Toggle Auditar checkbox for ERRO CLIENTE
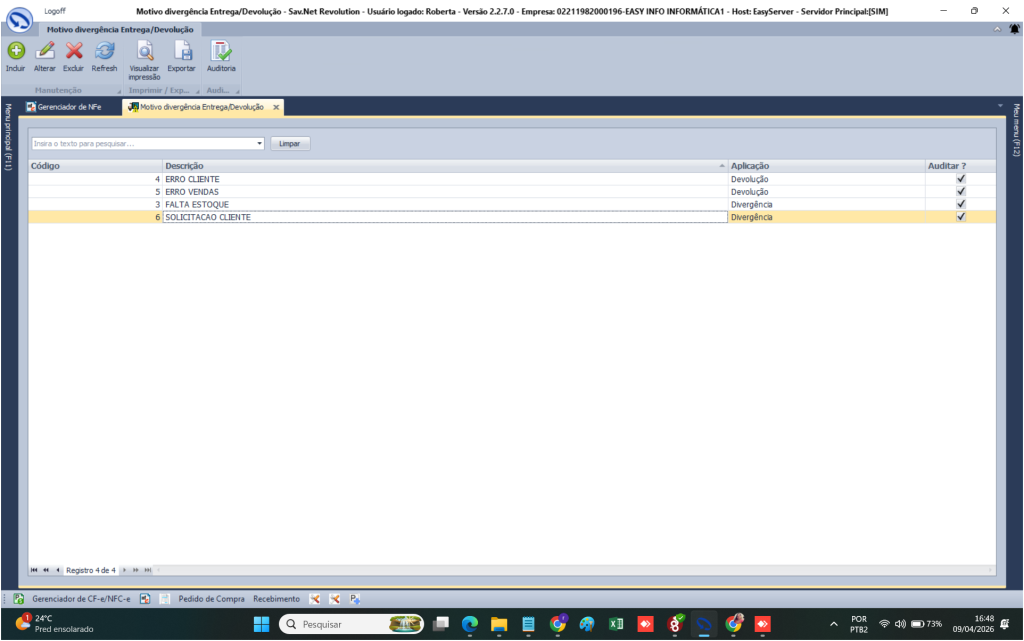Screen dimensions: 1024x641 (961, 179)
